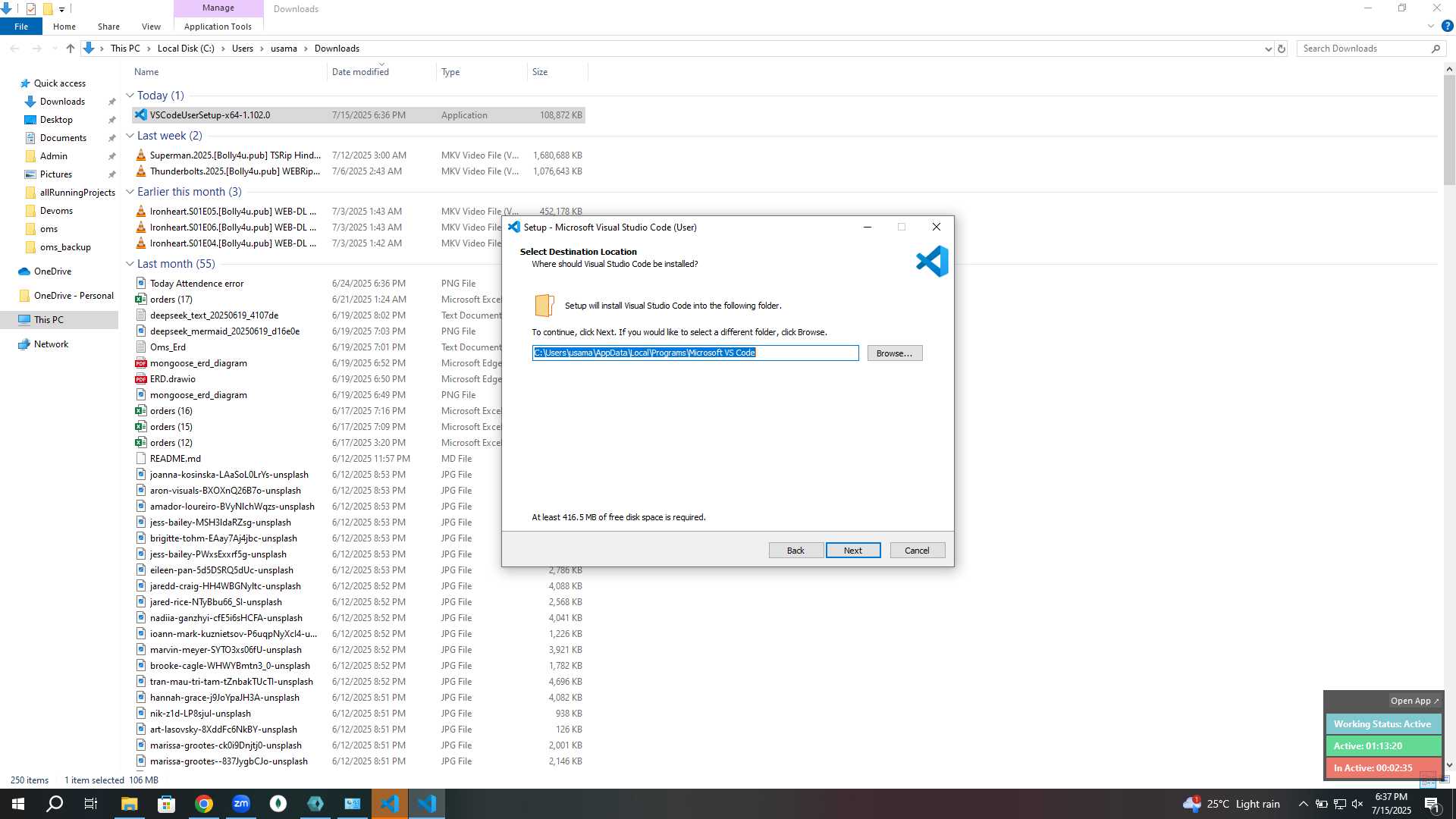
Task: Select Ironheart.S01E05 video file
Action: 316,212
